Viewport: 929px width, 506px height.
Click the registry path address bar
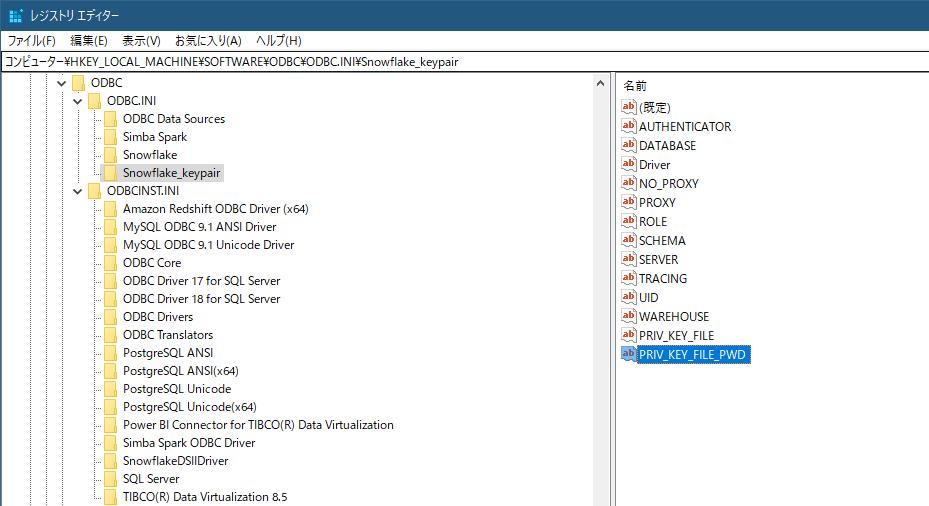point(464,62)
